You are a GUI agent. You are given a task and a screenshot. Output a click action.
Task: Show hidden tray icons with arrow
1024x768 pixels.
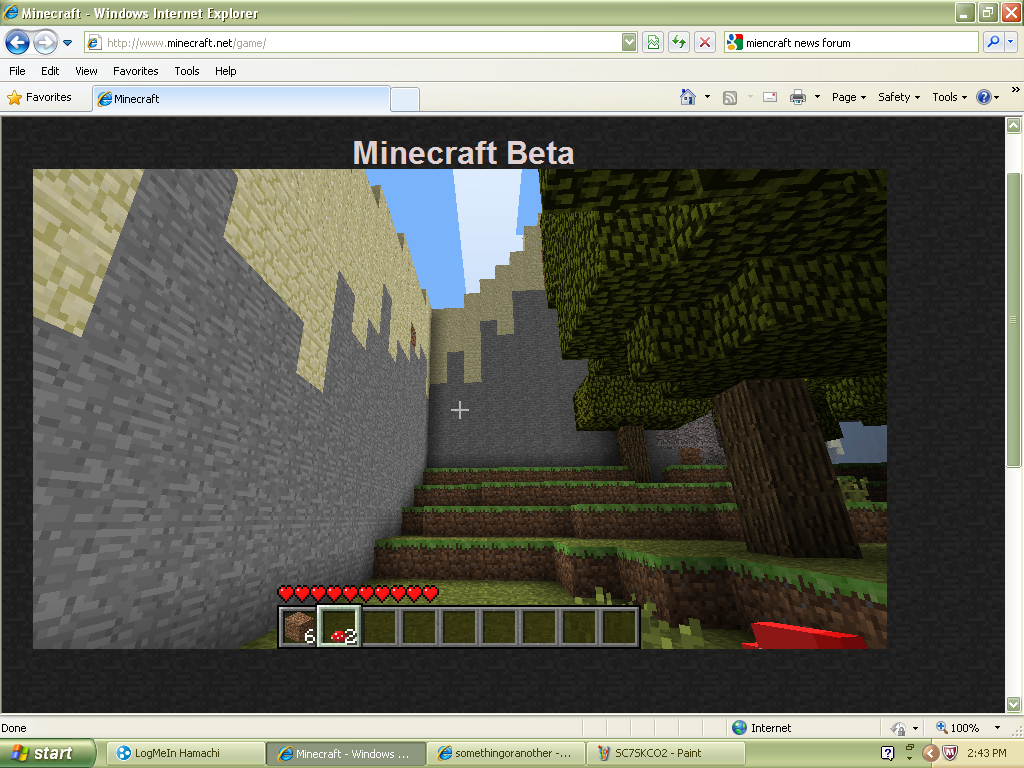point(931,753)
